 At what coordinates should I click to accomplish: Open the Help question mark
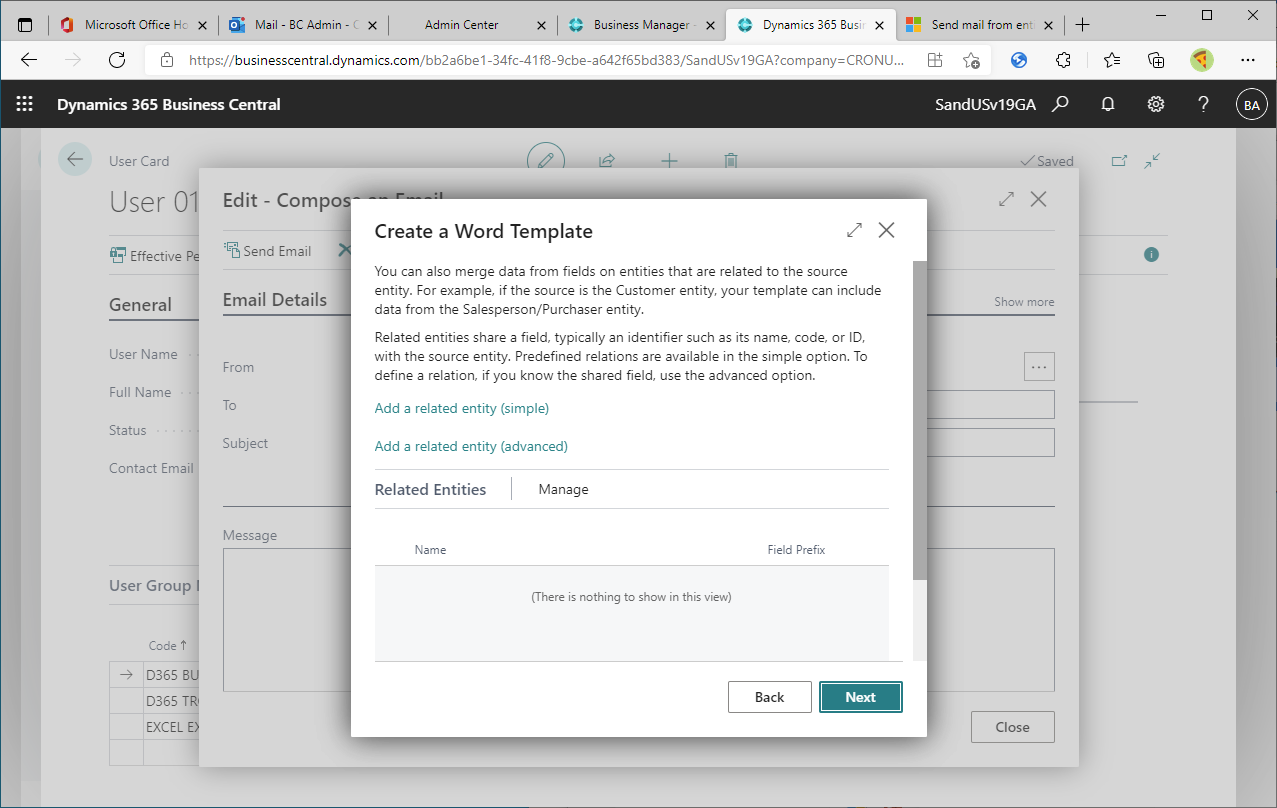1204,104
